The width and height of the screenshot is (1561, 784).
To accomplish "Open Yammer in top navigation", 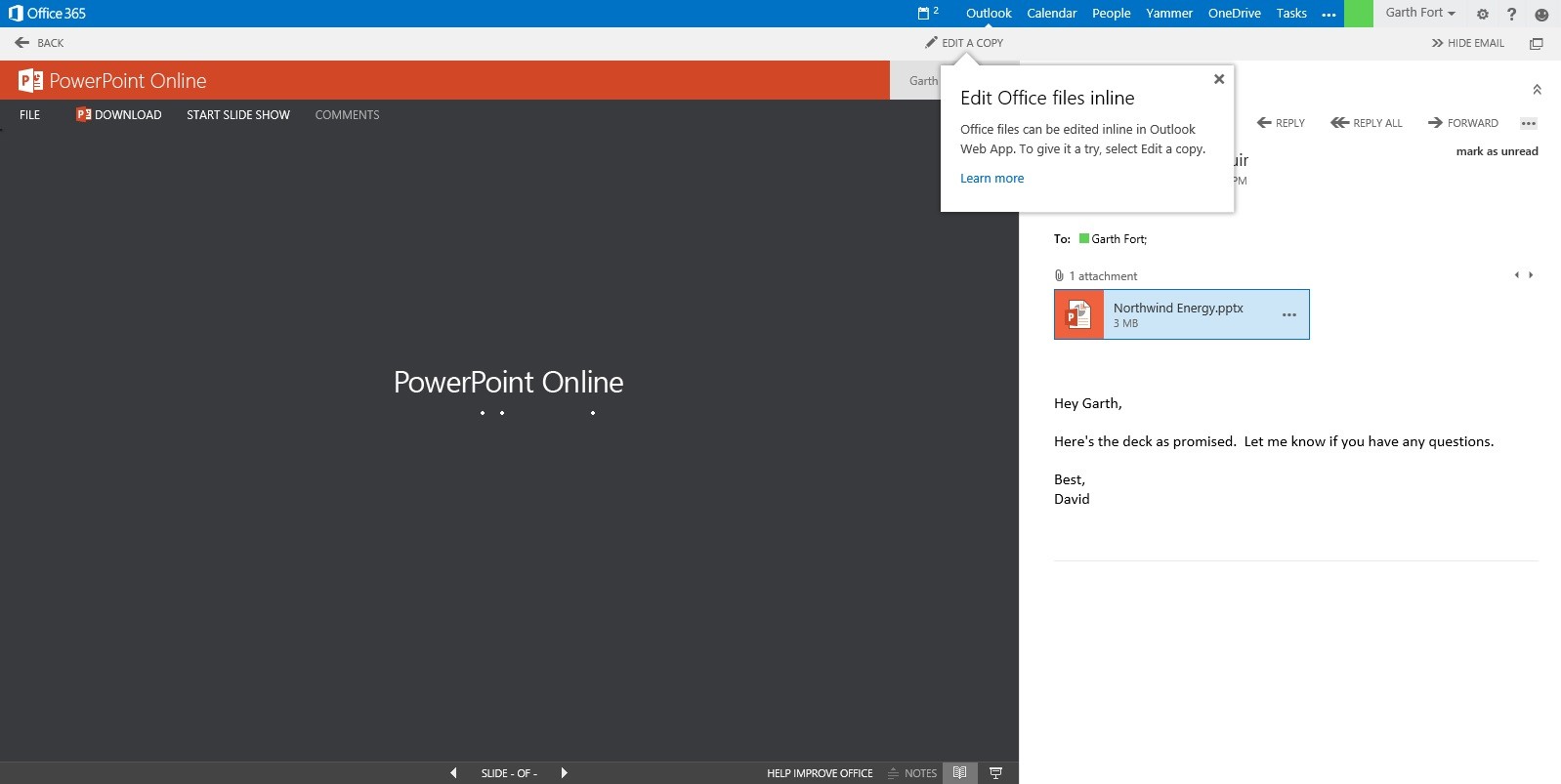I will pyautogui.click(x=1169, y=14).
